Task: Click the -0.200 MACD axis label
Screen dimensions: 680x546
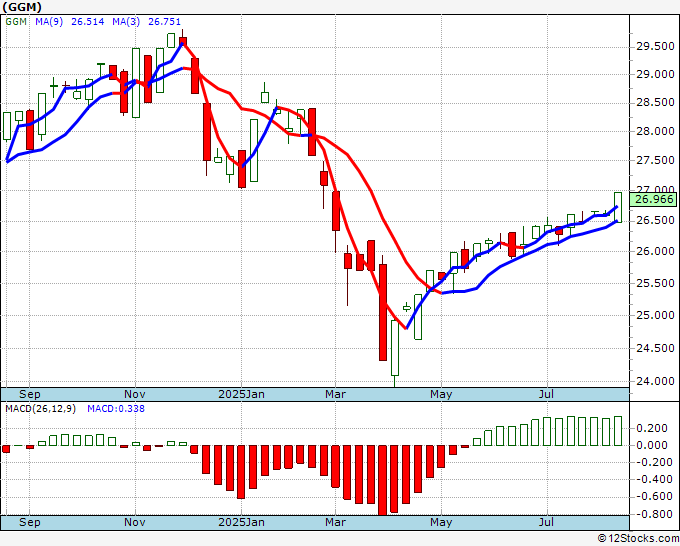Action: tap(652, 462)
